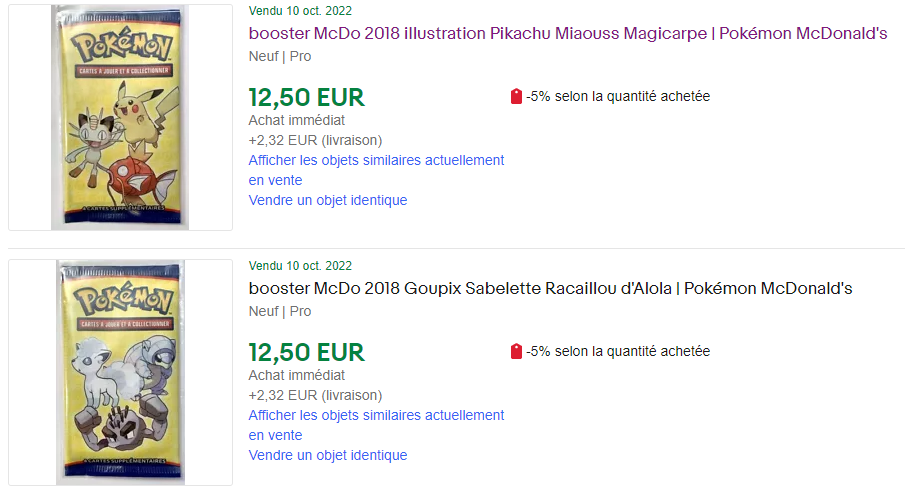Open the Goupix Sabelette Racaillou d'Alola listing title

(x=550, y=289)
